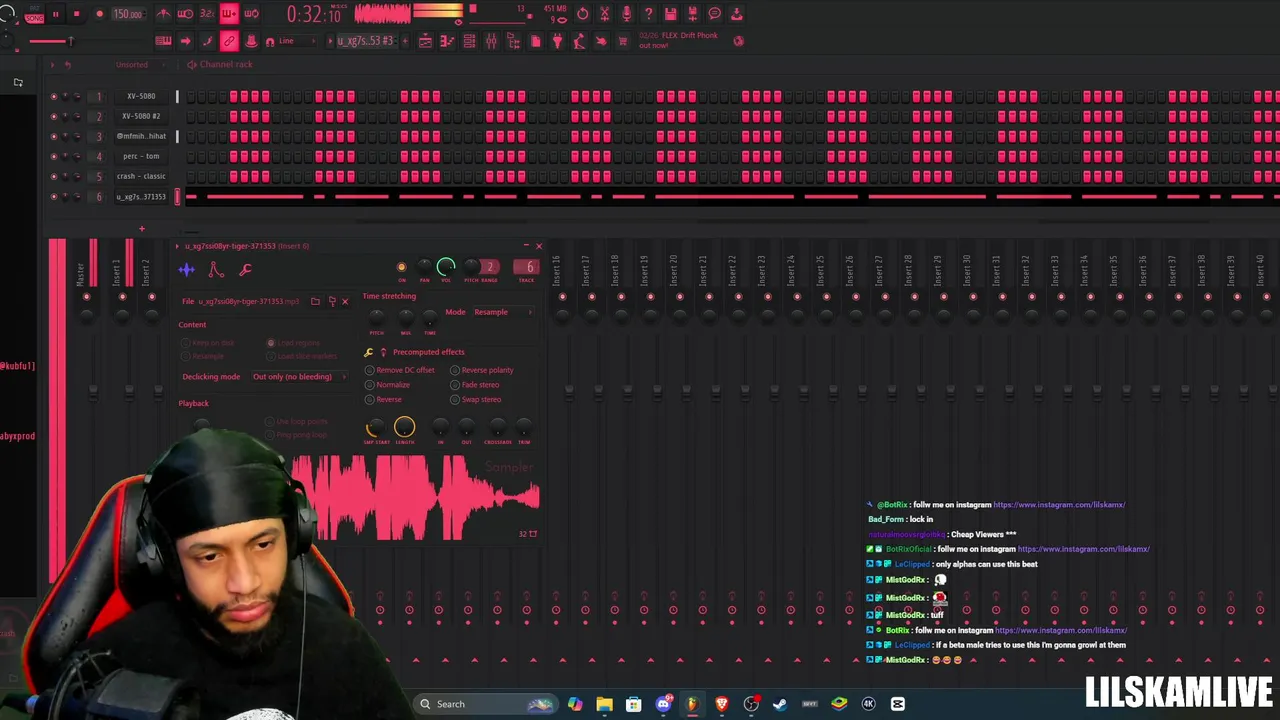Stop playback with the stop button
Screen dimensions: 1280x720
[x=77, y=14]
